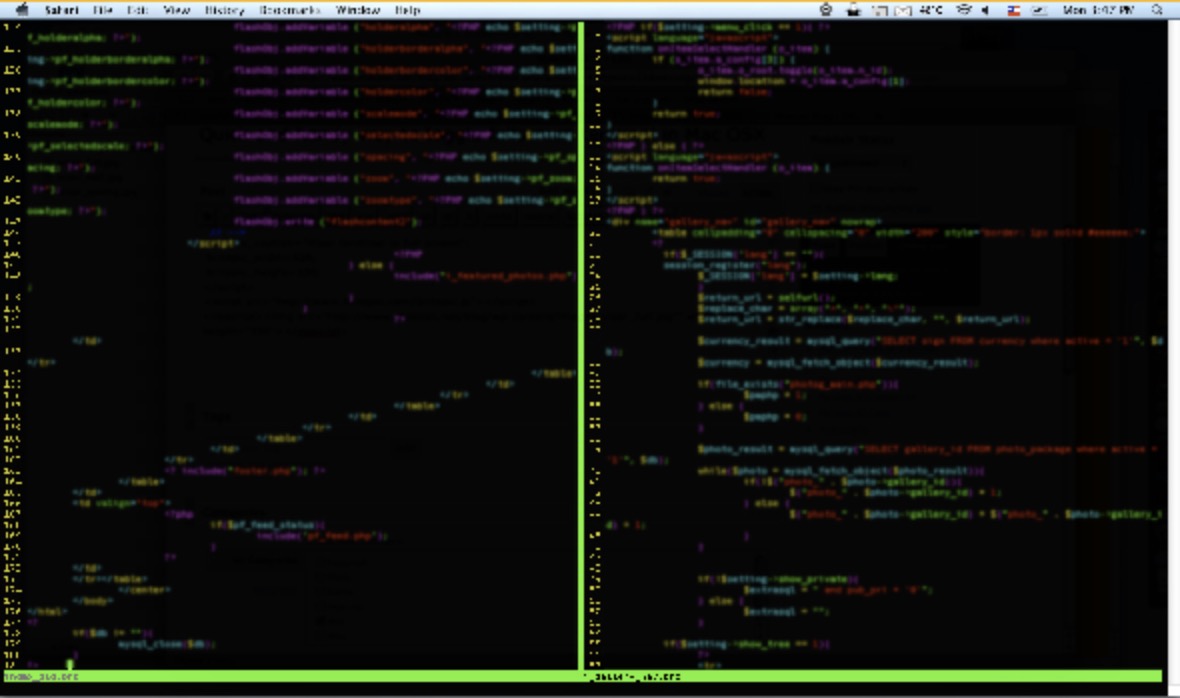1180x698 pixels.
Task: Click the session_register("lang") line
Action: pos(735,265)
